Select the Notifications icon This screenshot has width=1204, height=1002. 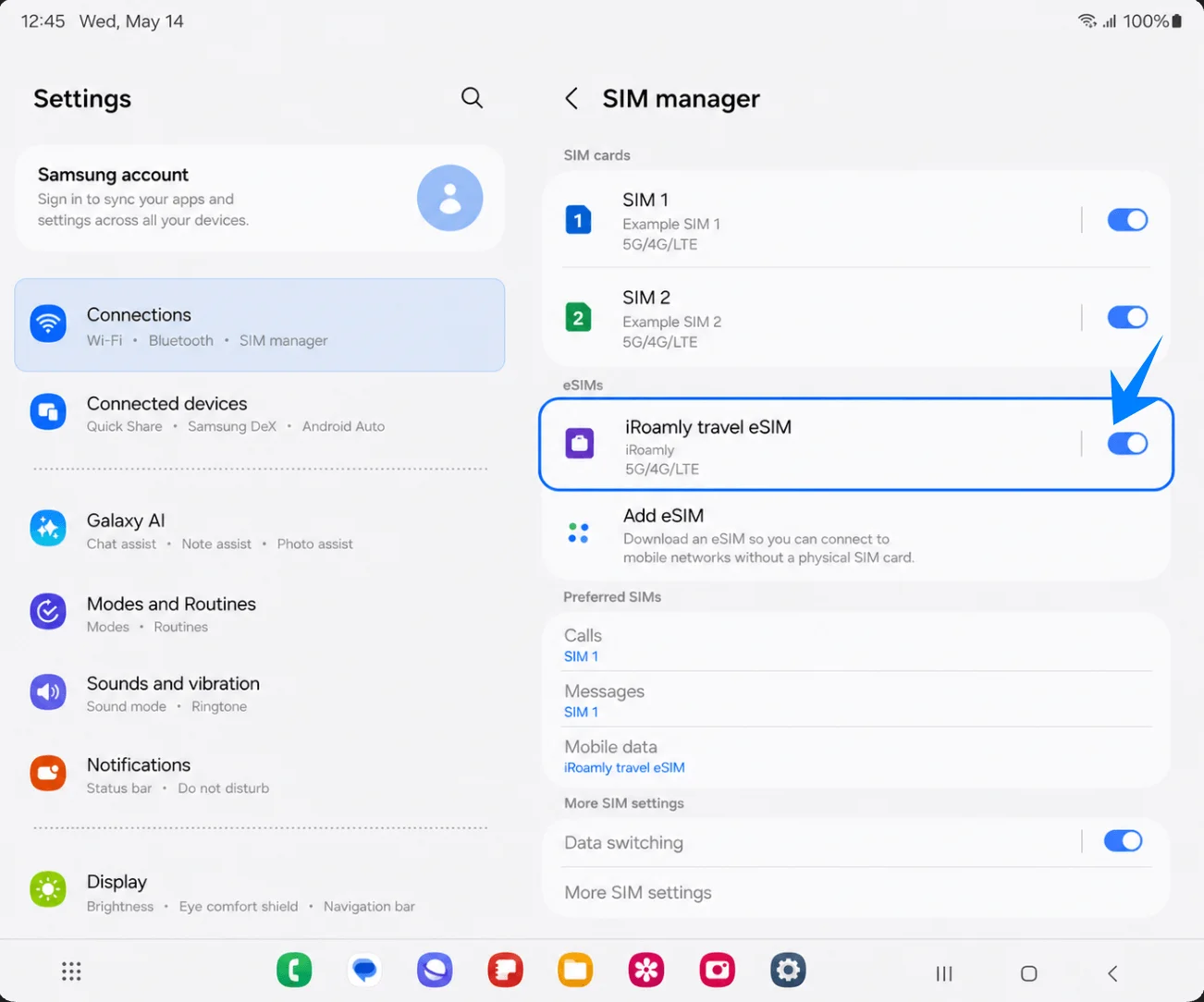tap(48, 773)
